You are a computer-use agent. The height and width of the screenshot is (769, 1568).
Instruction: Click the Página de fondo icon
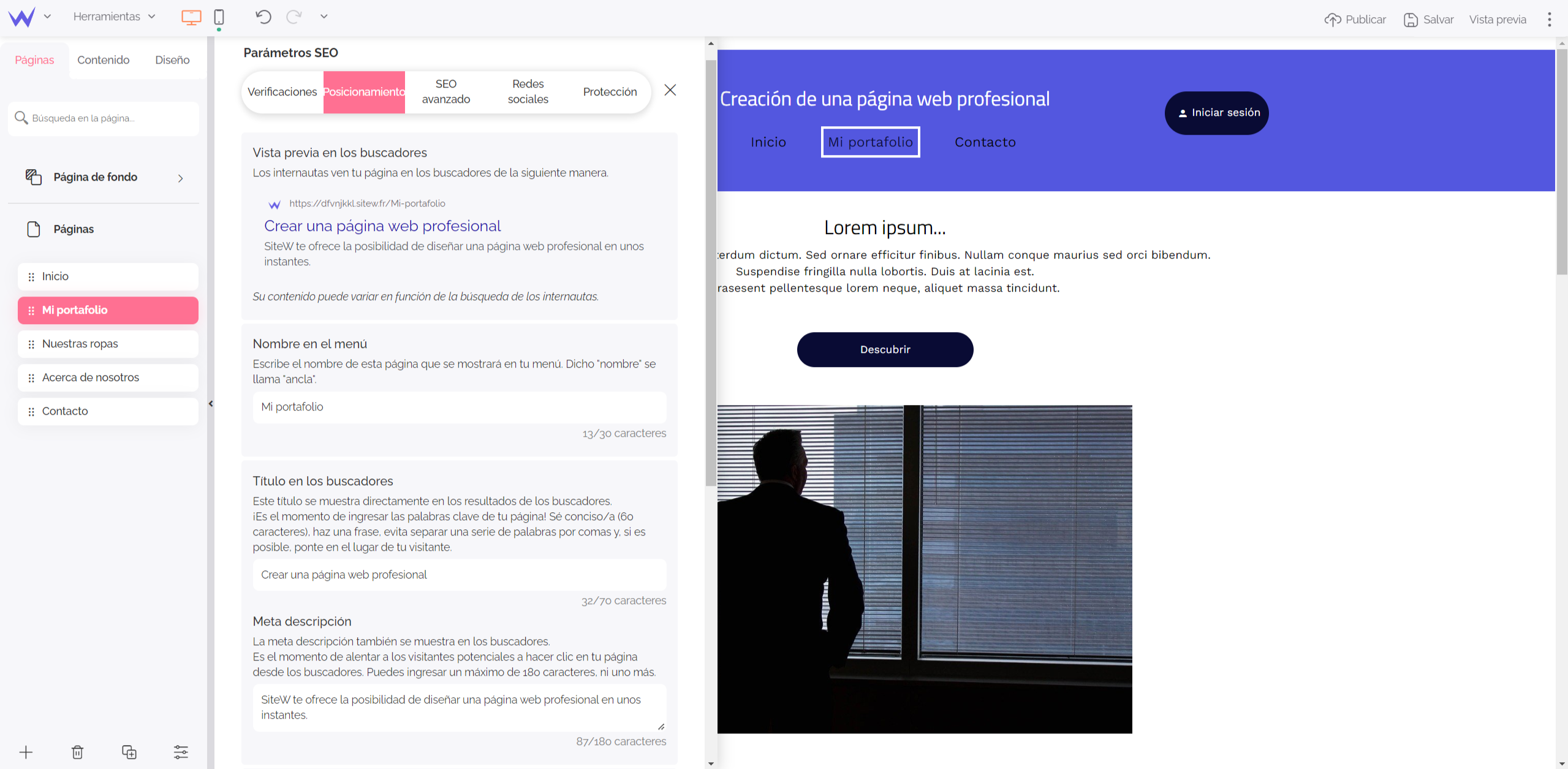point(34,177)
